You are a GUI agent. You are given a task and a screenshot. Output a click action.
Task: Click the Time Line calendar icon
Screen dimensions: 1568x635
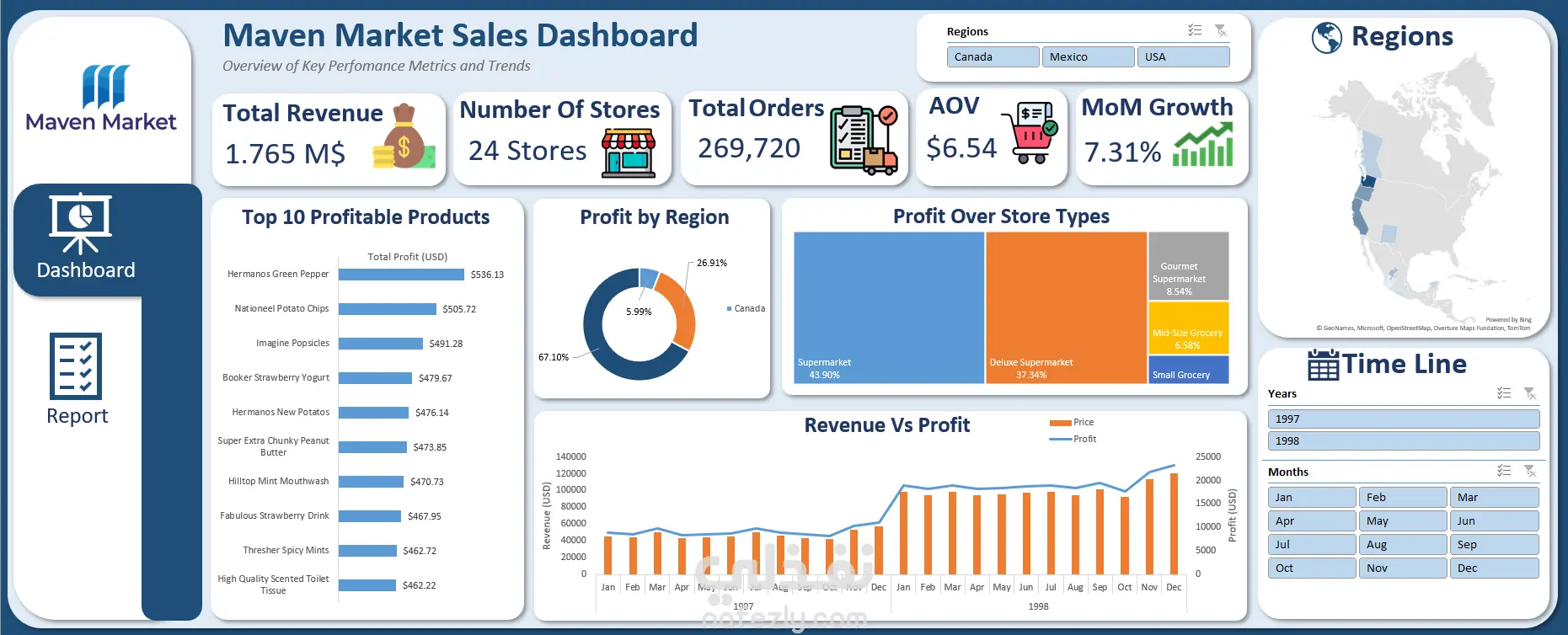[x=1323, y=365]
